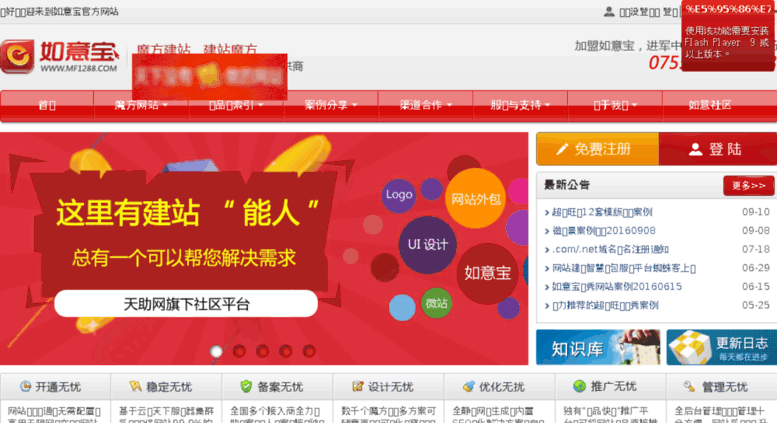Open the 如意宝 网站案例20160615 link
Viewport: 777px width, 423px height.
[x=616, y=287]
